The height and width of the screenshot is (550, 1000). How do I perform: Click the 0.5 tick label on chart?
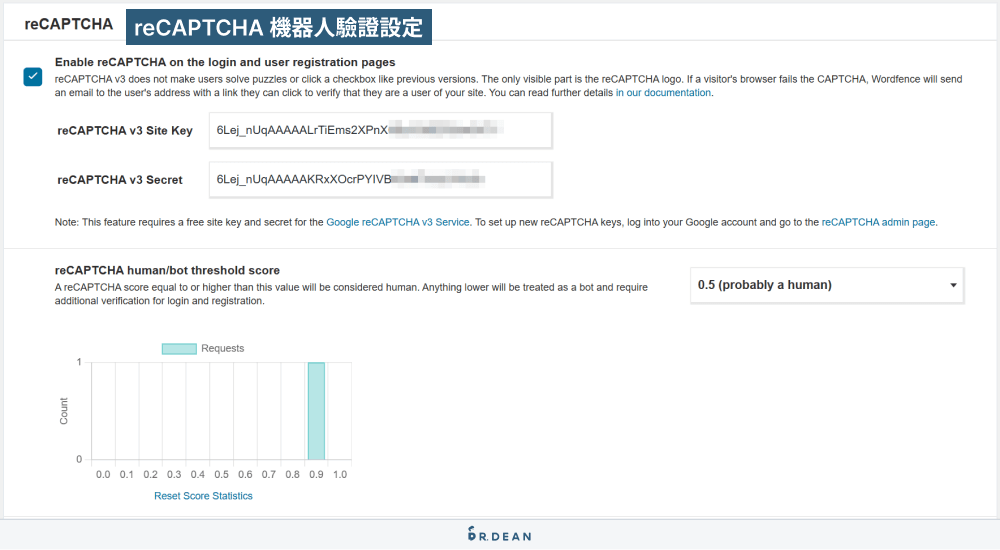click(221, 475)
